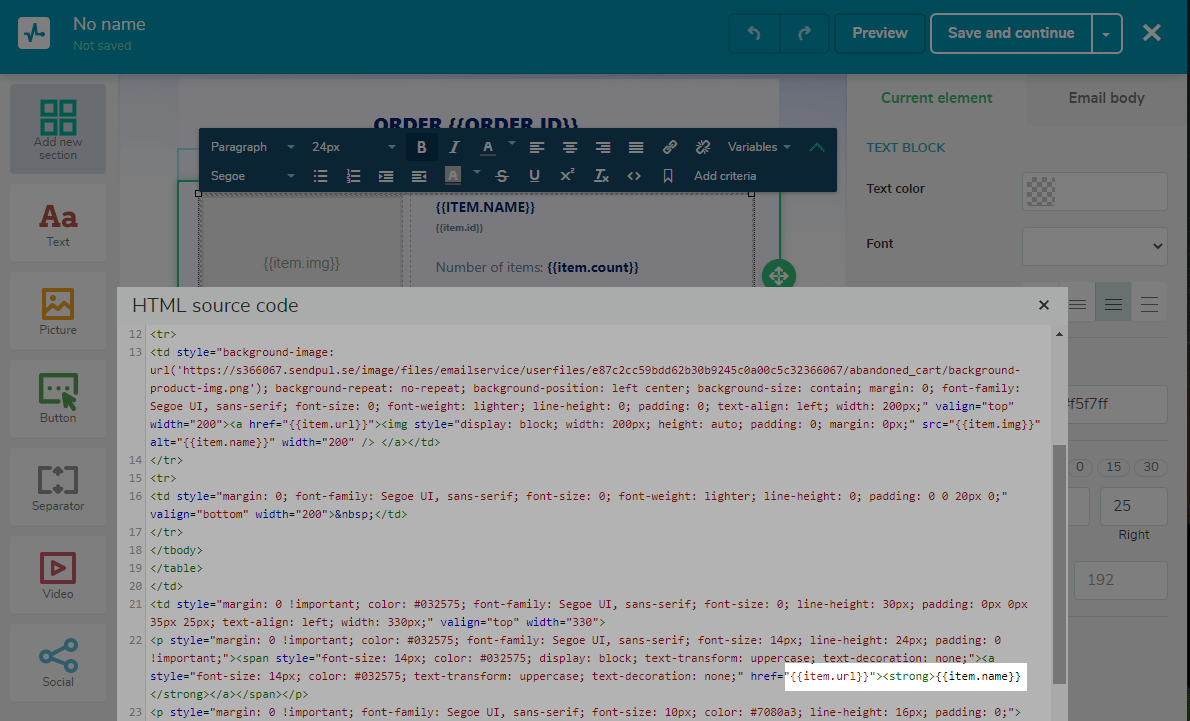Insert a bulleted list
1190x721 pixels.
320,176
